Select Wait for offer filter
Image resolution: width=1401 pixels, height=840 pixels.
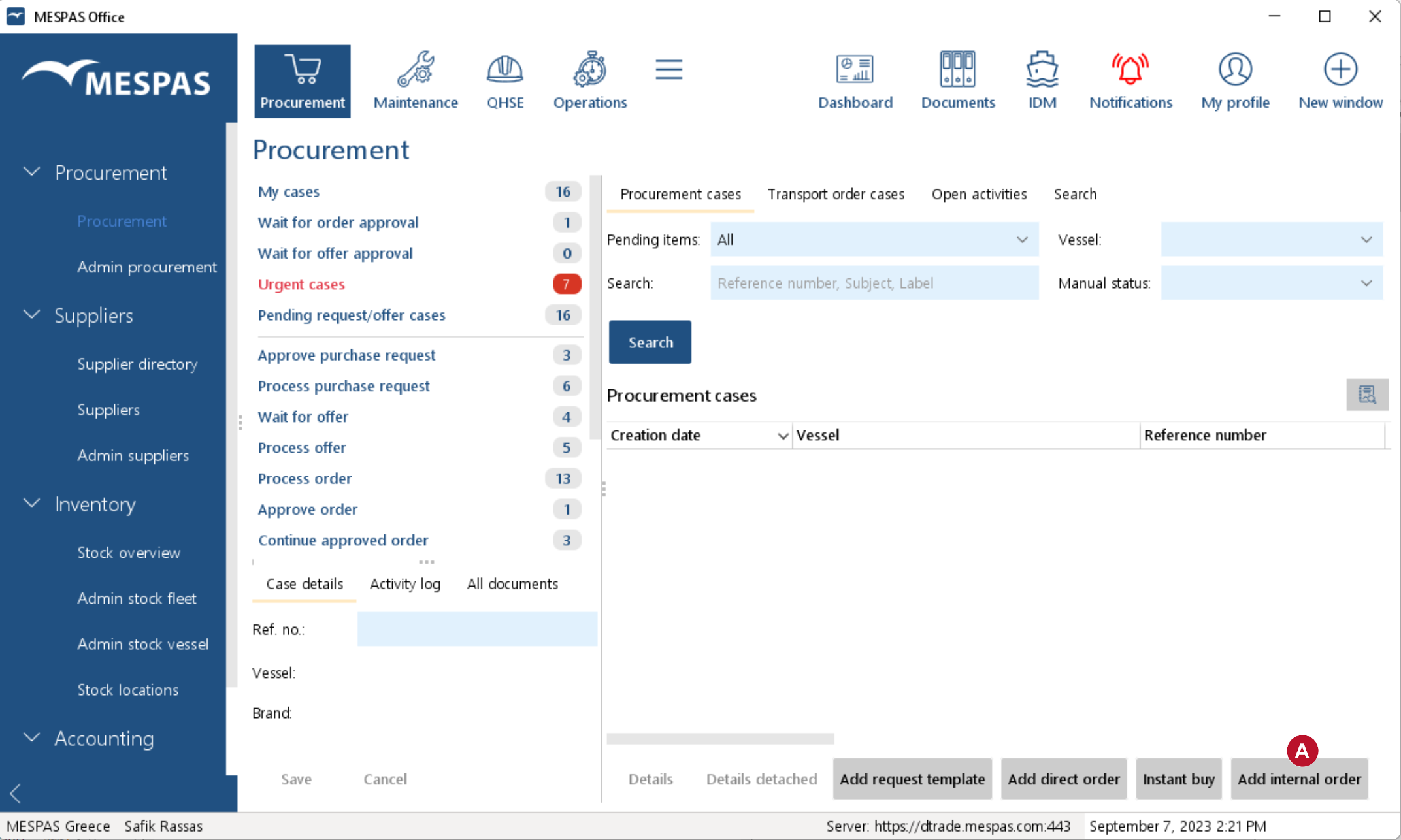(x=418, y=416)
